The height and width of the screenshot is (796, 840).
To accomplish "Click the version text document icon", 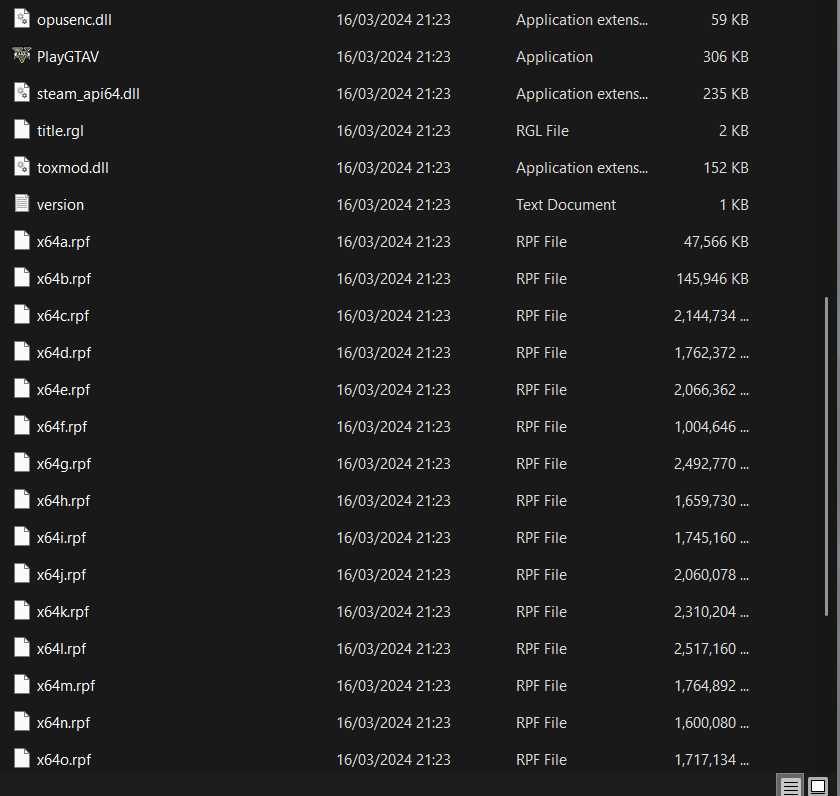I will tap(21, 203).
